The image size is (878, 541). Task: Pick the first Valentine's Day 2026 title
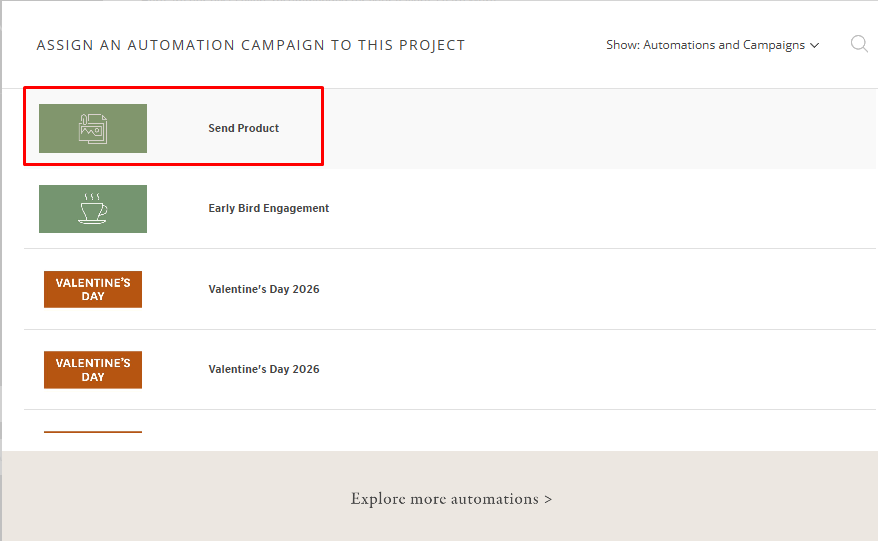coord(264,289)
